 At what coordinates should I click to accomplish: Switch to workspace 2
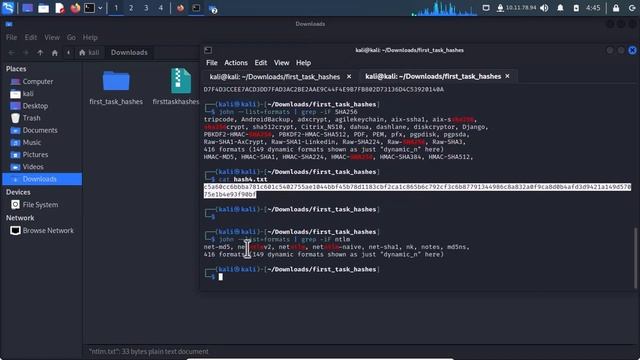pyautogui.click(x=131, y=8)
